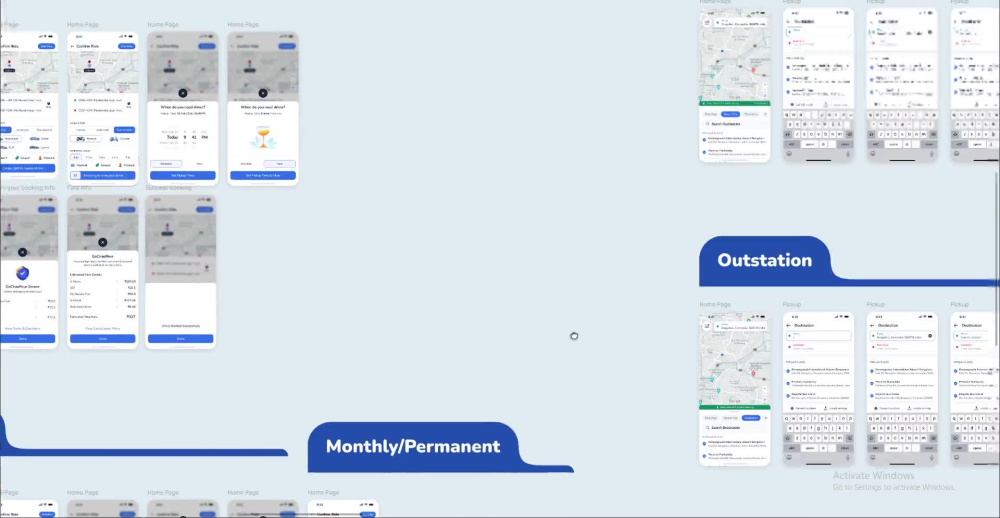Select the 1 hr duration chip
The image size is (1000, 518).
pos(76,157)
